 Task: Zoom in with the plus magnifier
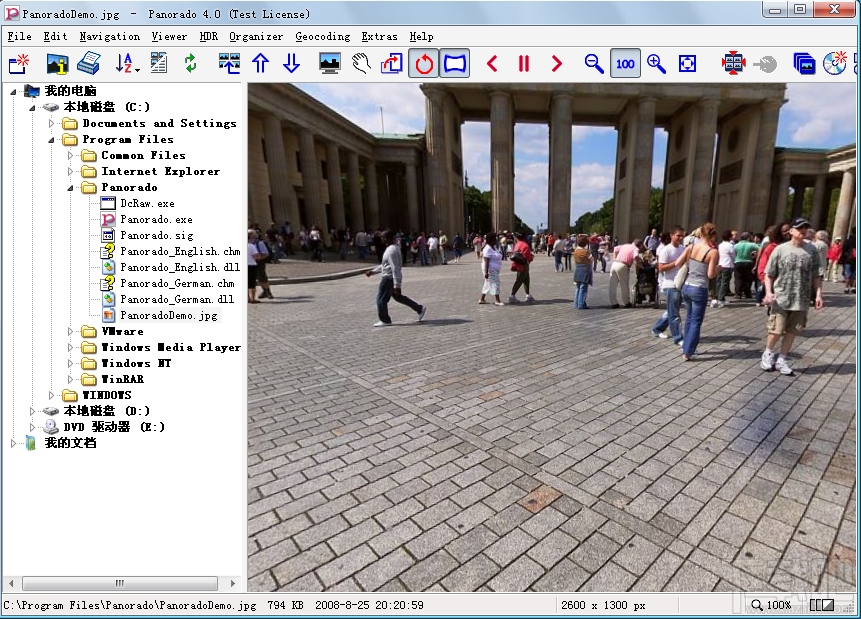pyautogui.click(x=656, y=64)
